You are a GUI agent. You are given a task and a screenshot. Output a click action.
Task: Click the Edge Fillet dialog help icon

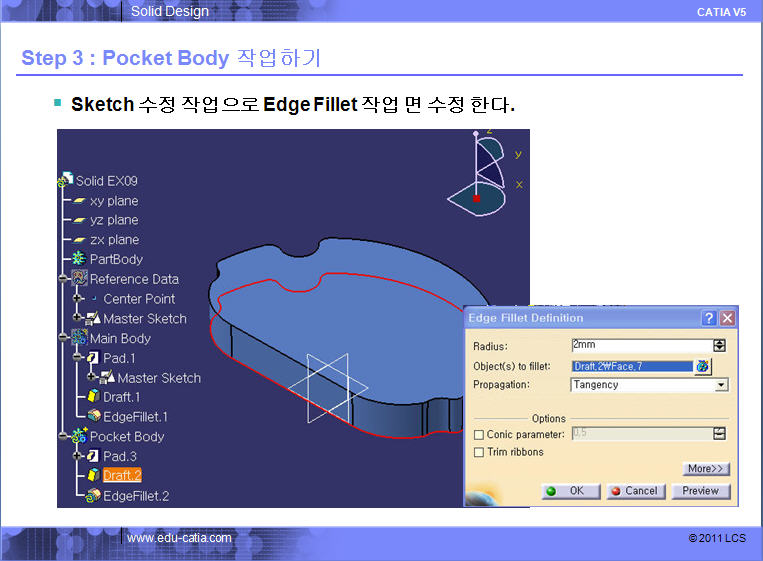pyautogui.click(x=709, y=318)
